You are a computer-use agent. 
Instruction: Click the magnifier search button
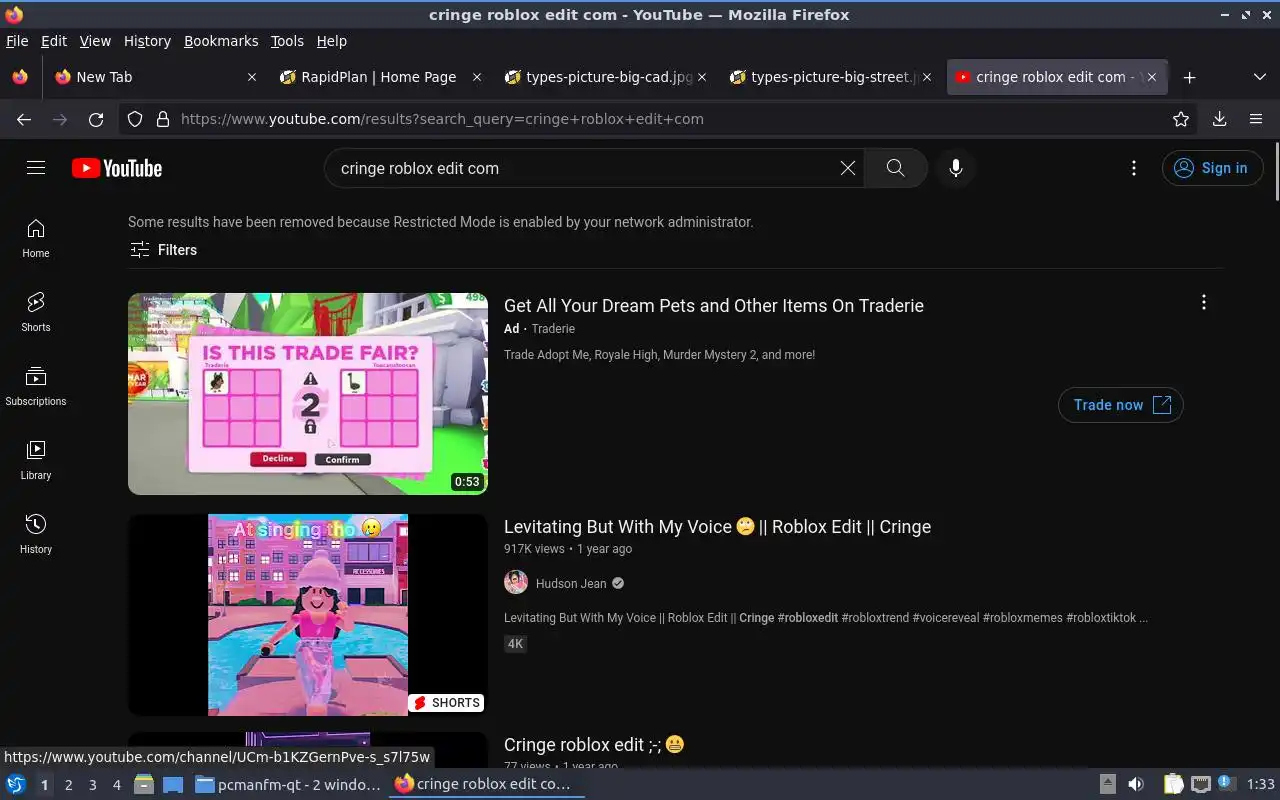click(x=895, y=168)
